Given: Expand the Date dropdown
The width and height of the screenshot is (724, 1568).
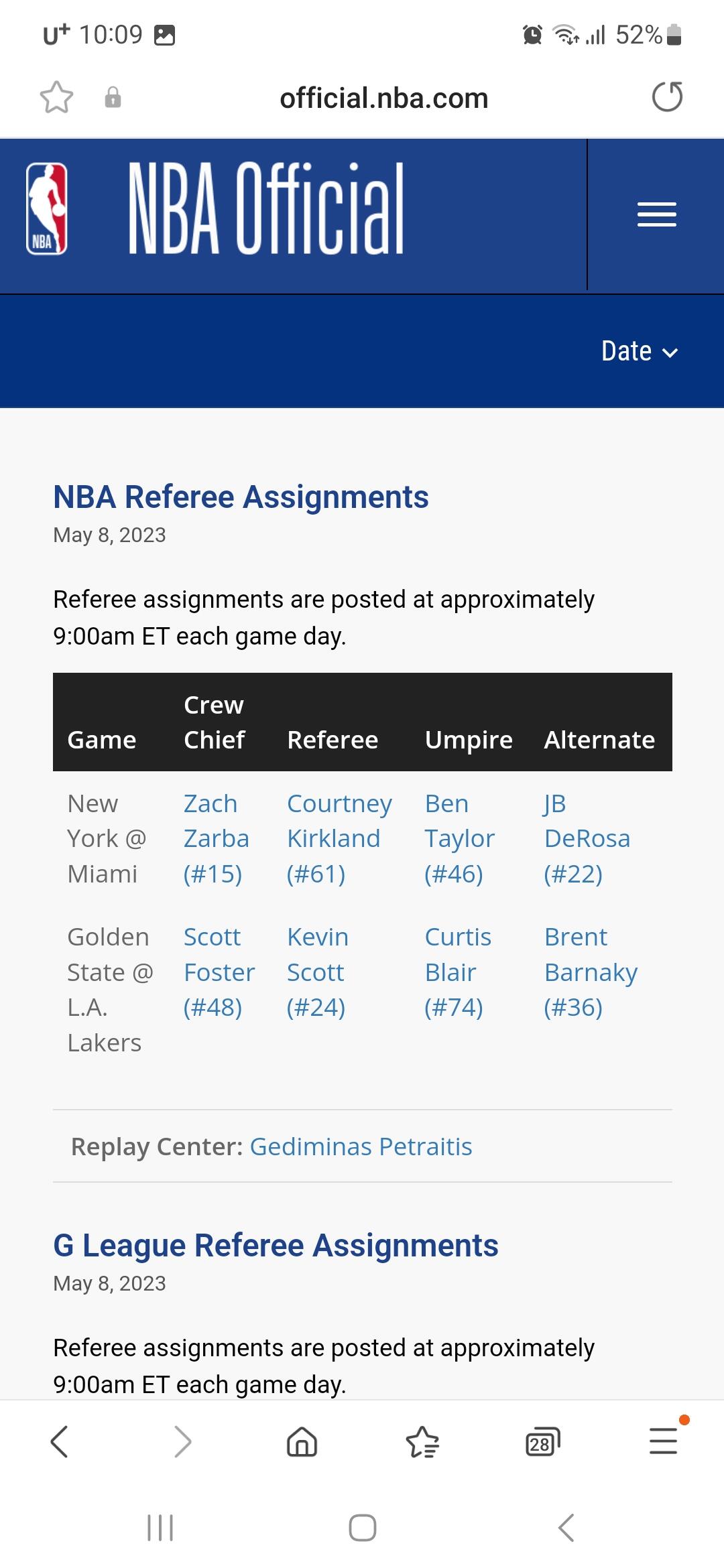Looking at the screenshot, I should 640,351.
